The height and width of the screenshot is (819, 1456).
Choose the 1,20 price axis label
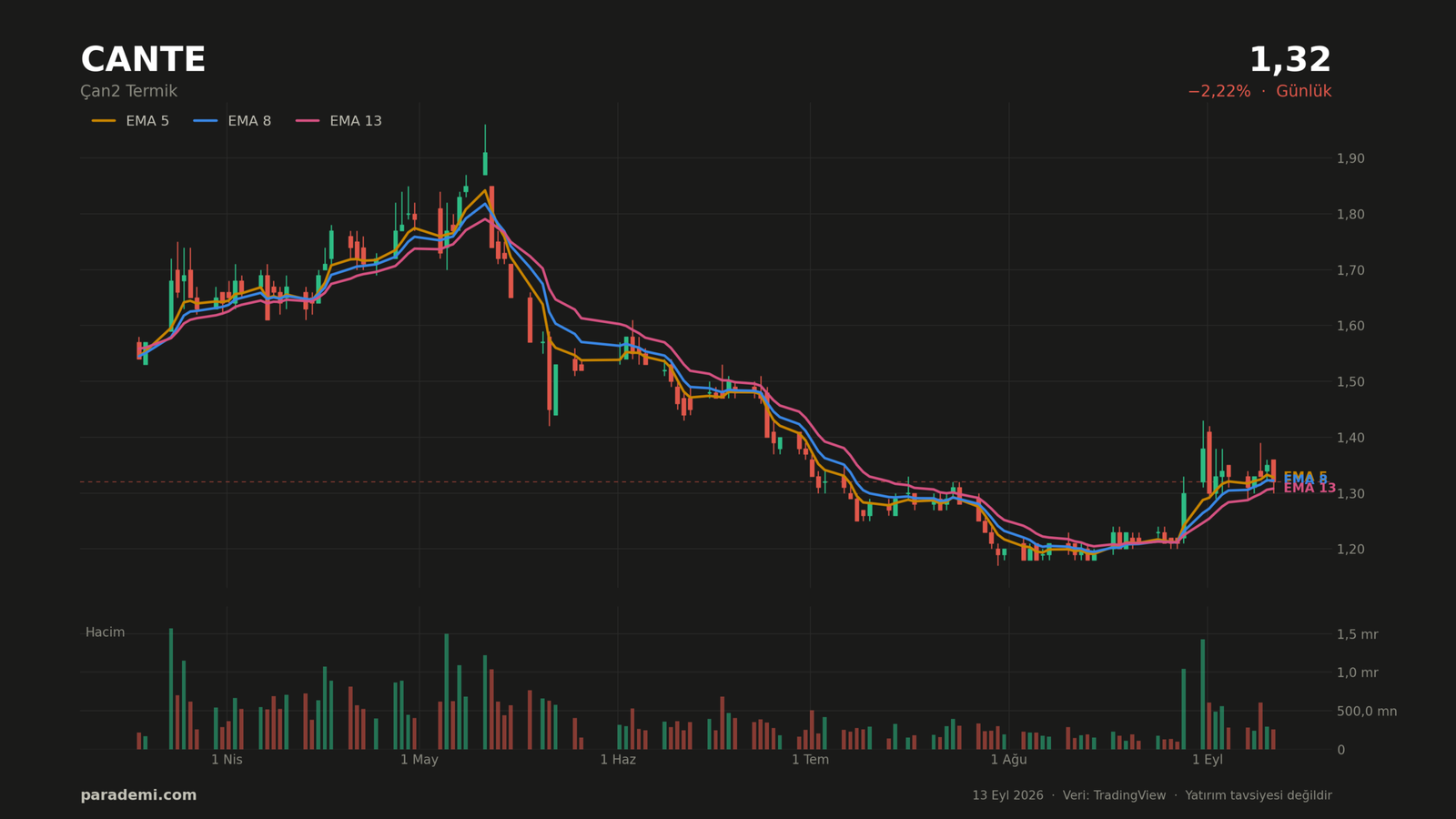1350,550
